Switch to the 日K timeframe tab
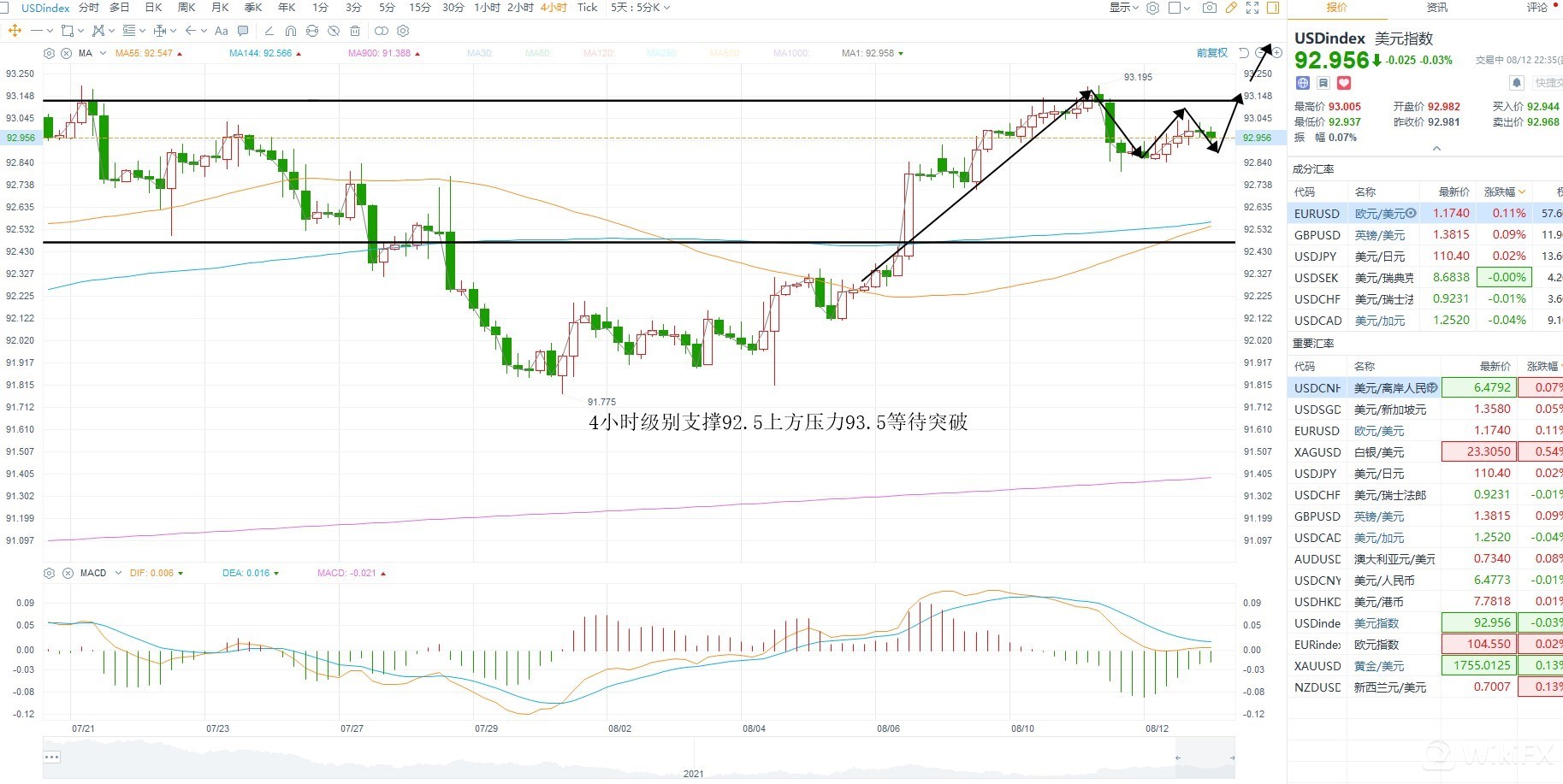Image resolution: width=1563 pixels, height=784 pixels. coord(154,8)
